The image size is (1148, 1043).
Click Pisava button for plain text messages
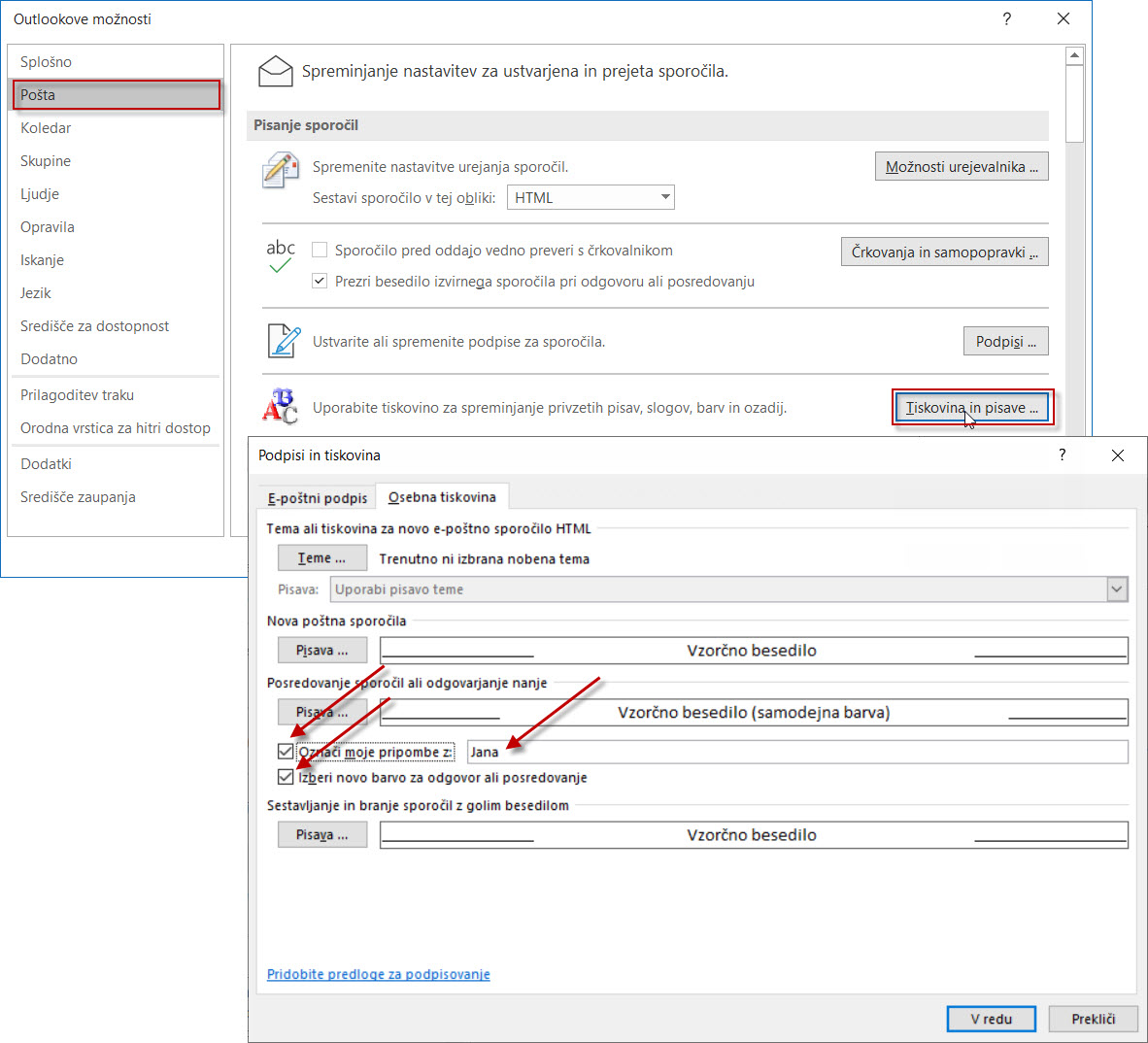click(x=322, y=834)
